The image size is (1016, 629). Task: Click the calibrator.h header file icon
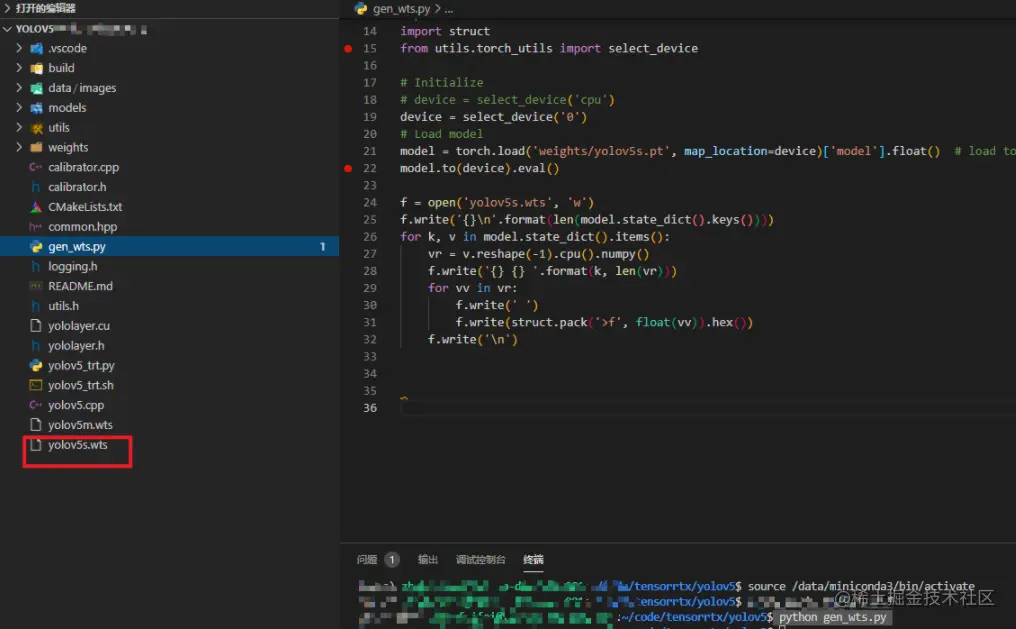pyautogui.click(x=36, y=187)
